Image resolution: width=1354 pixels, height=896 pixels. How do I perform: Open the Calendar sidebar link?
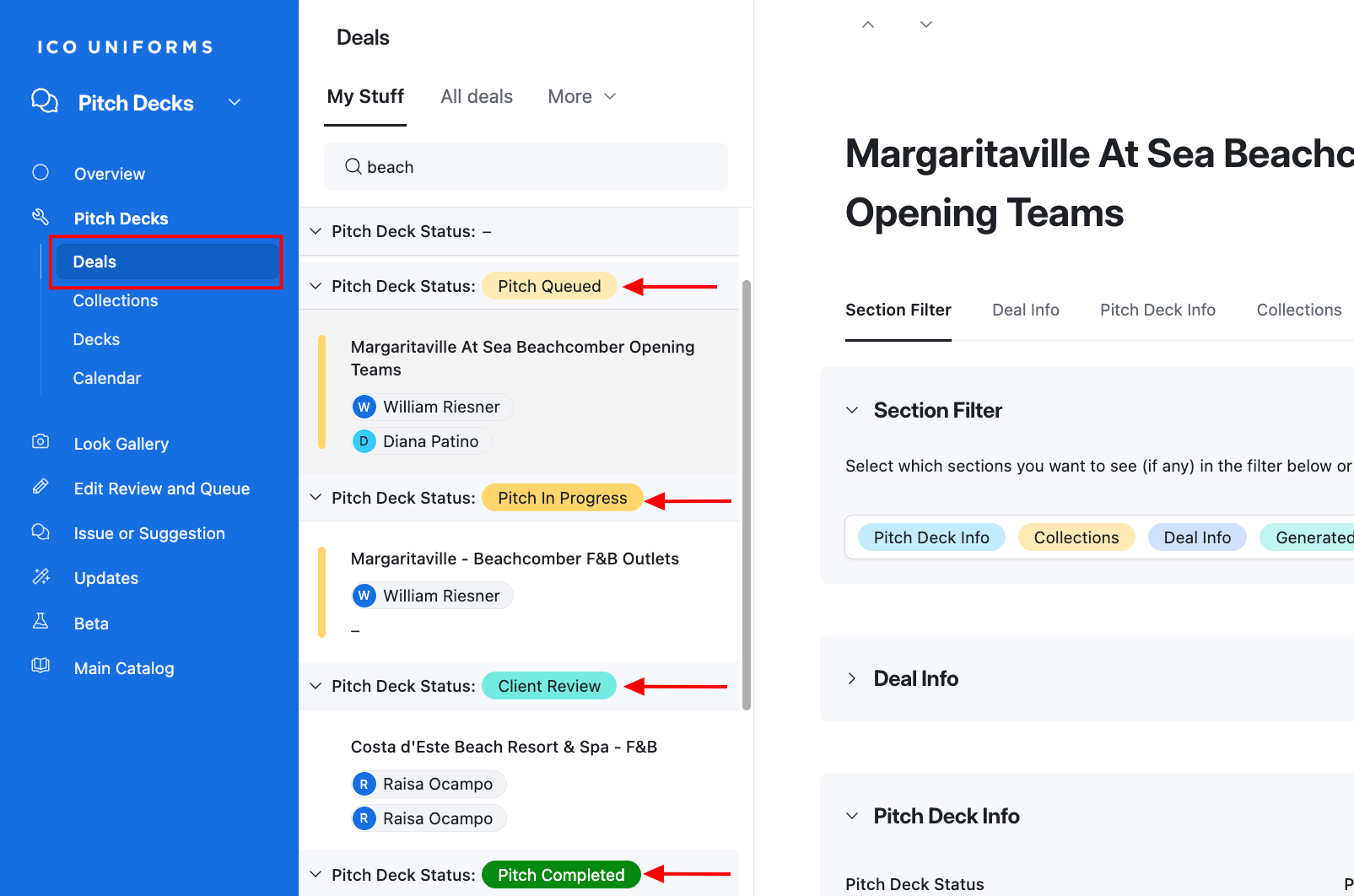click(x=107, y=378)
